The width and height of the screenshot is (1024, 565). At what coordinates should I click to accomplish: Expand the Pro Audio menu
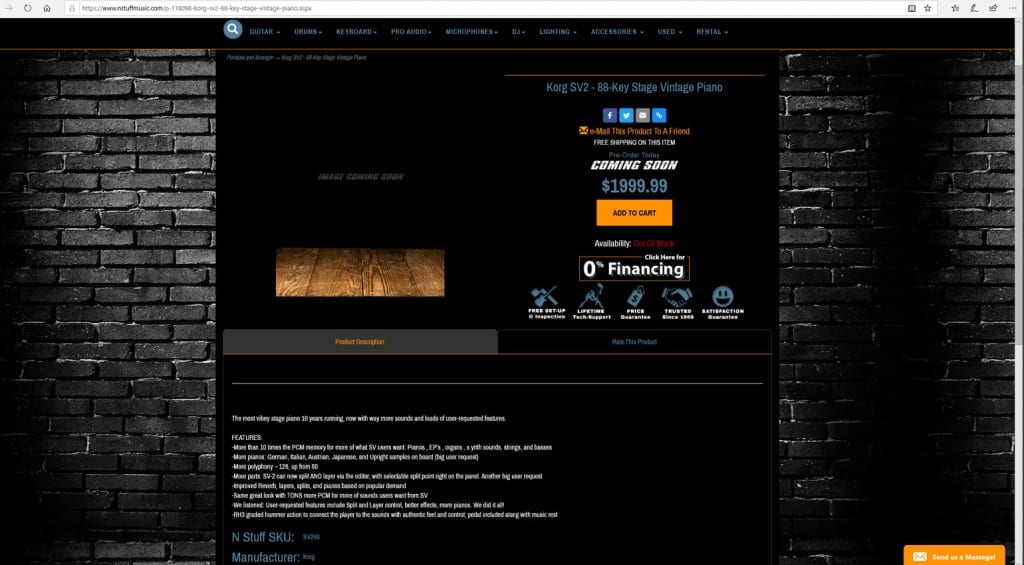[x=411, y=31]
